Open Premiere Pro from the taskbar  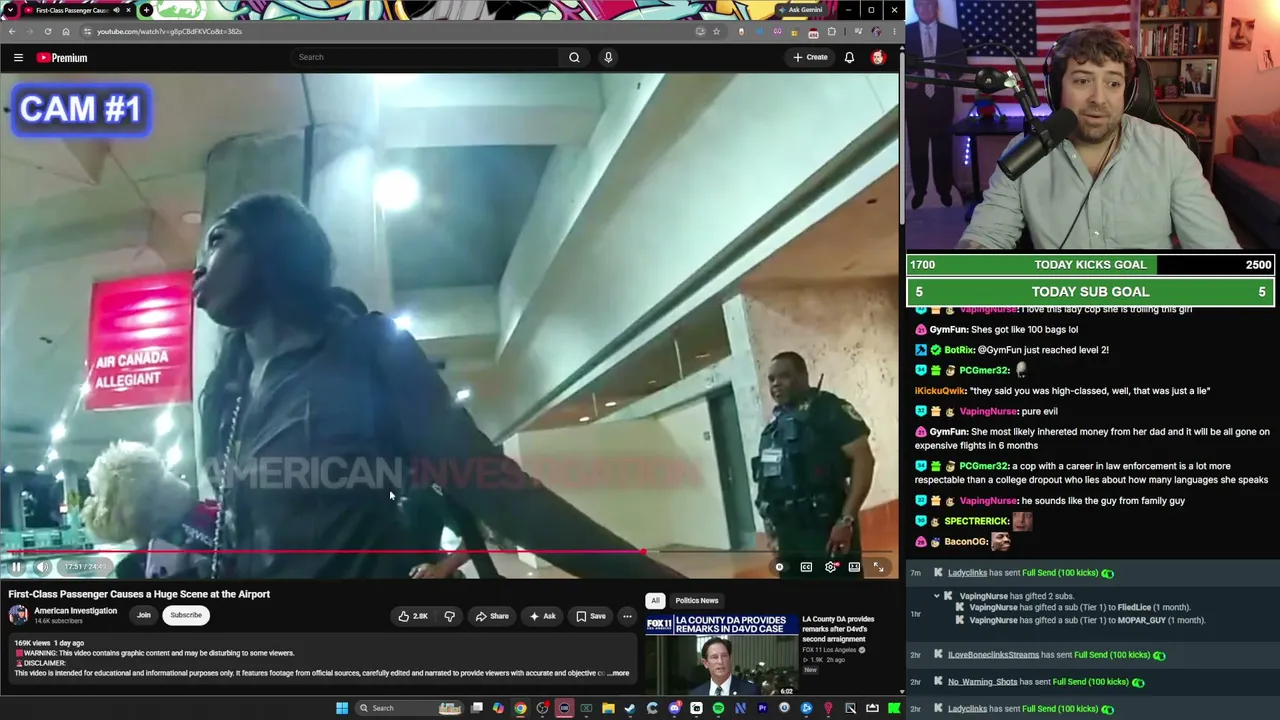tap(762, 708)
